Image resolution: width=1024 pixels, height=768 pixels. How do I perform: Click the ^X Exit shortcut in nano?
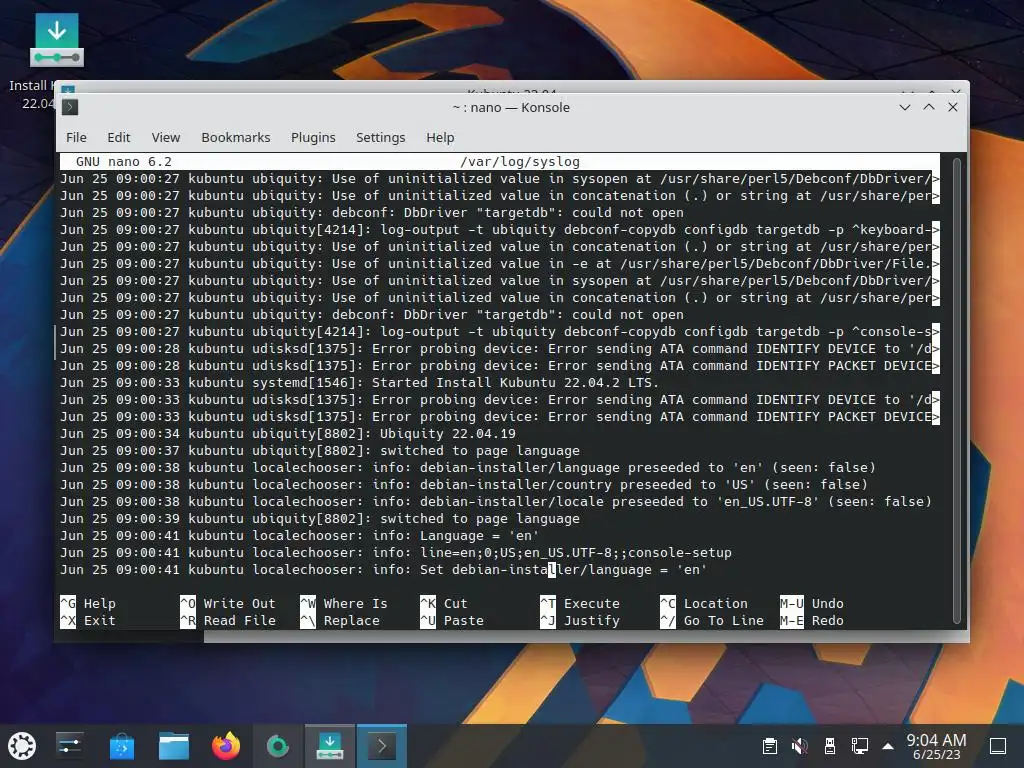[x=88, y=621]
